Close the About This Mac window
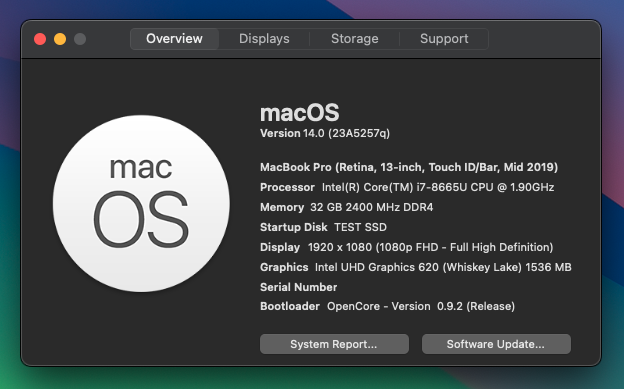This screenshot has width=624, height=389. [x=40, y=39]
